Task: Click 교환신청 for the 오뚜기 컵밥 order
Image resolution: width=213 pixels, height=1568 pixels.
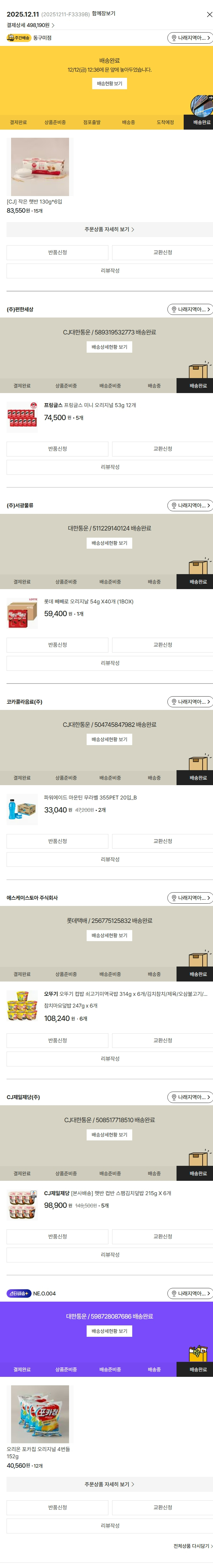Action: coord(163,1040)
